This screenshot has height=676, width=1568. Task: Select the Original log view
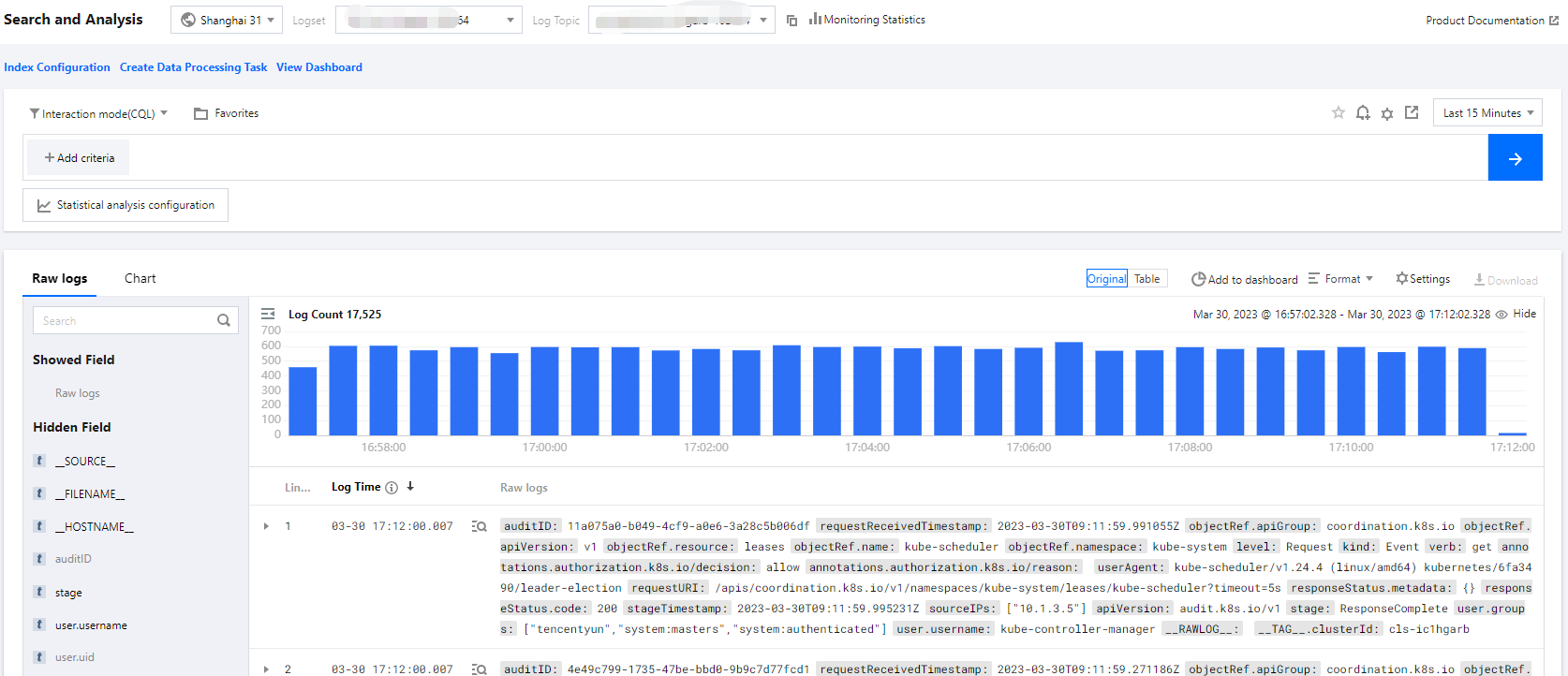(x=1106, y=279)
